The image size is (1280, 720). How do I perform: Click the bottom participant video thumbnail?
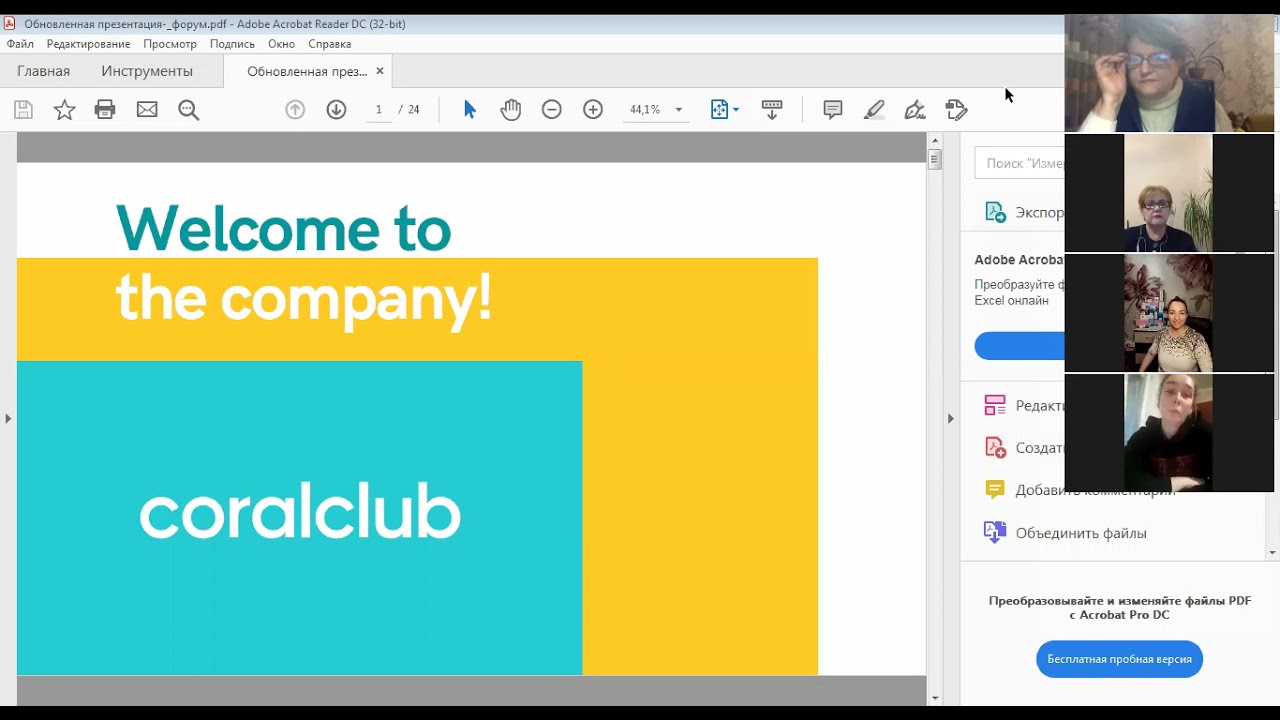(x=1169, y=433)
